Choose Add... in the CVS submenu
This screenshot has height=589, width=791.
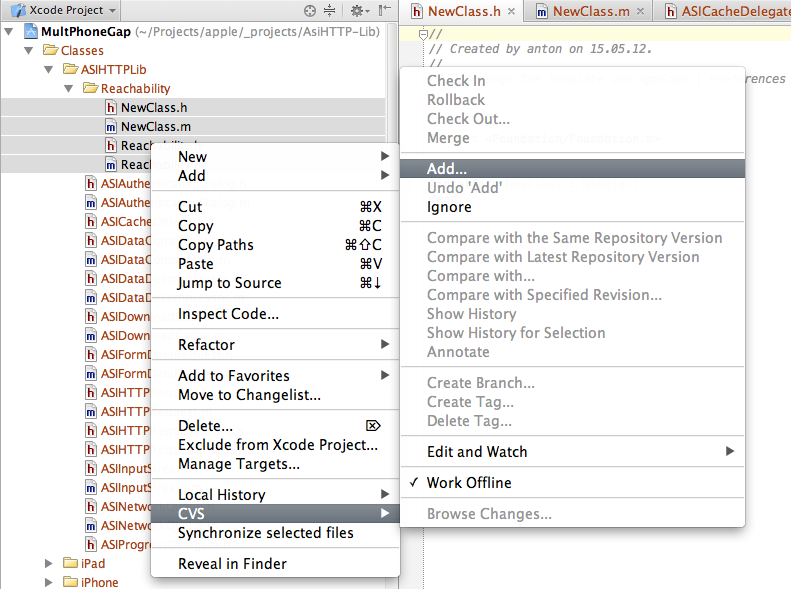pos(446,170)
